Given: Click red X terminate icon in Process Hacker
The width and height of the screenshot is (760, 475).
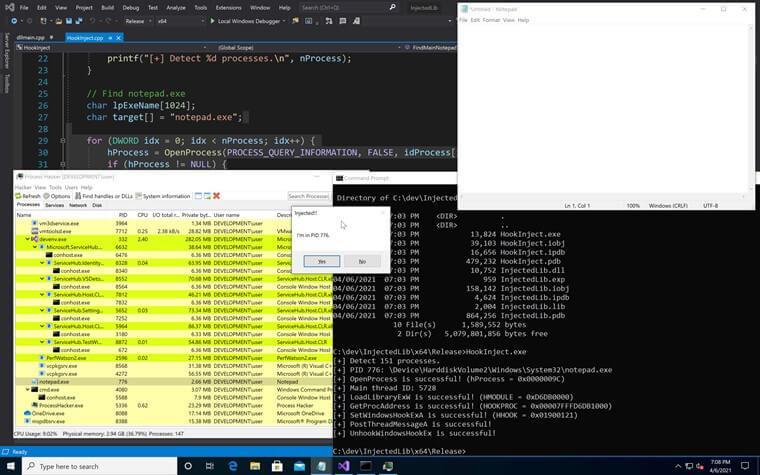Looking at the screenshot, I should (217, 196).
